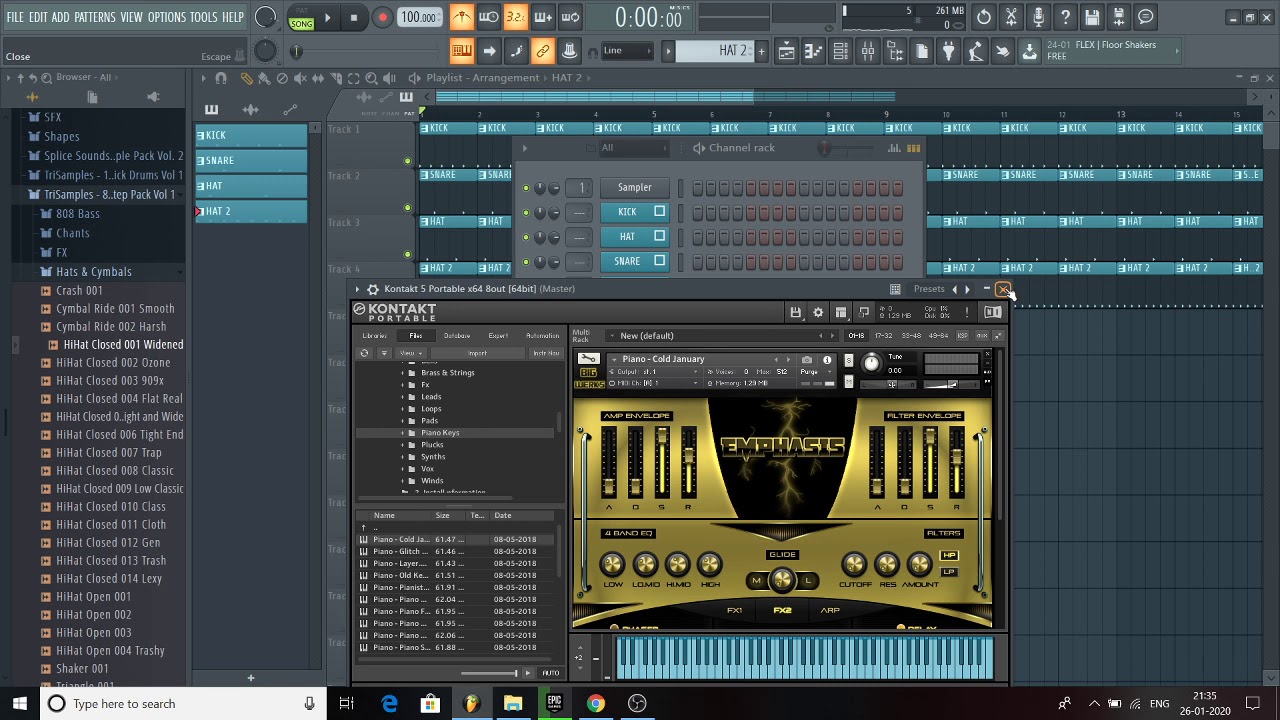Click the question mark help icon
This screenshot has height=720, width=1280.
pos(1065,17)
